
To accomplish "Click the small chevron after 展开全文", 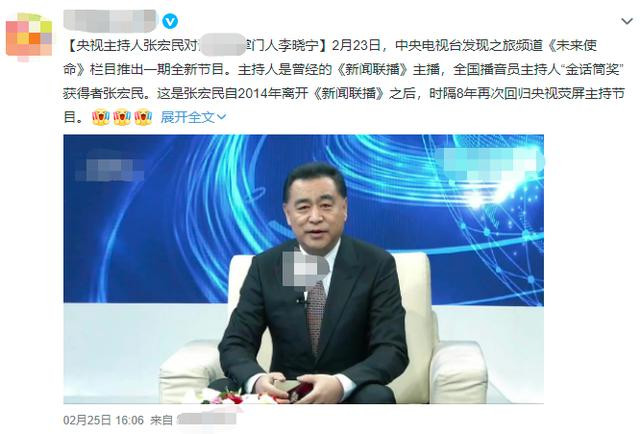I will click(222, 118).
